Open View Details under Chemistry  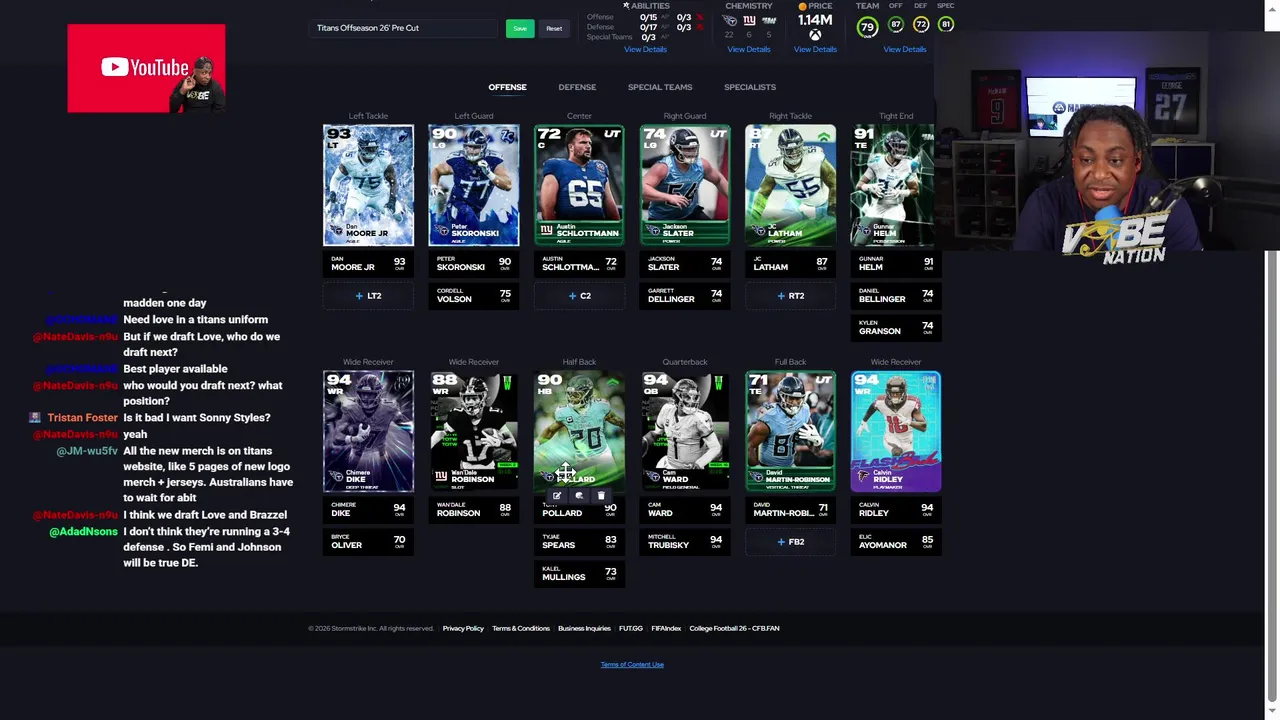[x=749, y=49]
